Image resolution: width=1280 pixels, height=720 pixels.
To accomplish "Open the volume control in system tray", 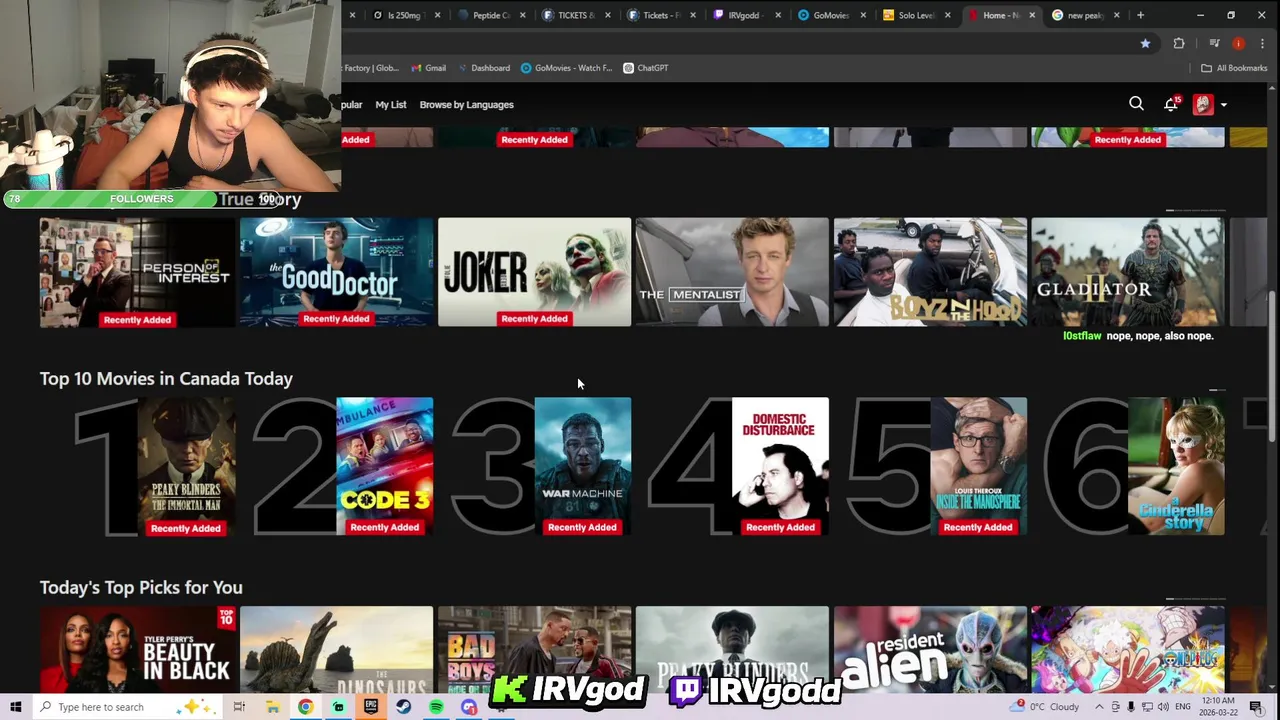I will click(1163, 707).
